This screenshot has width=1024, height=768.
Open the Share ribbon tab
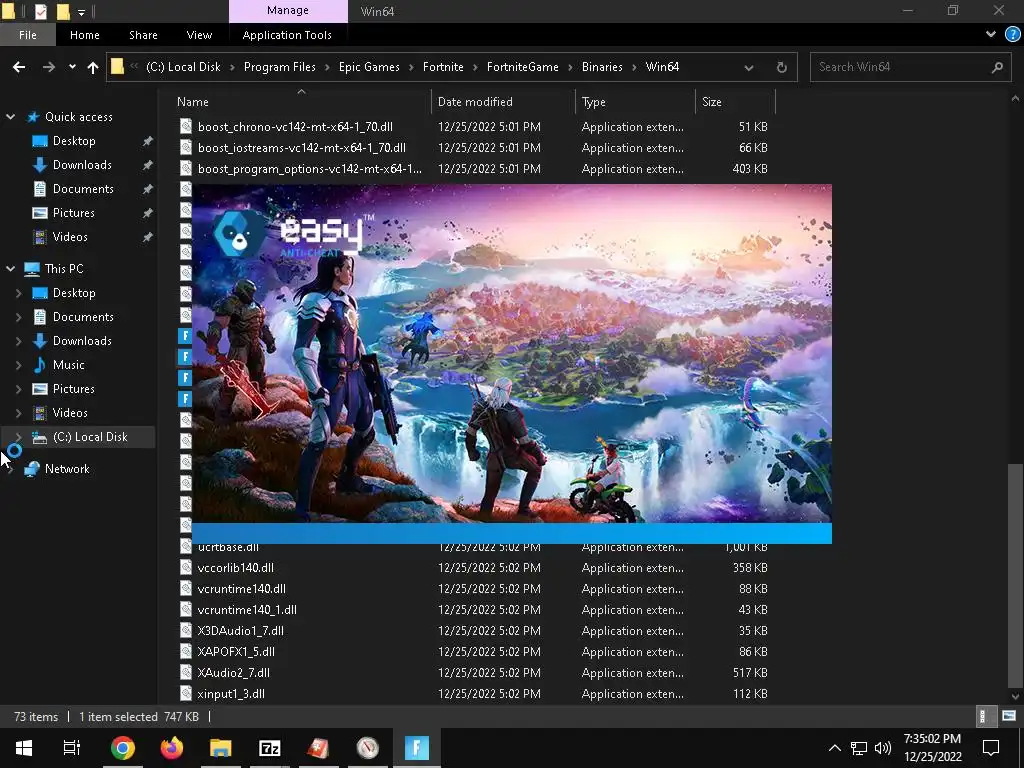(x=143, y=35)
